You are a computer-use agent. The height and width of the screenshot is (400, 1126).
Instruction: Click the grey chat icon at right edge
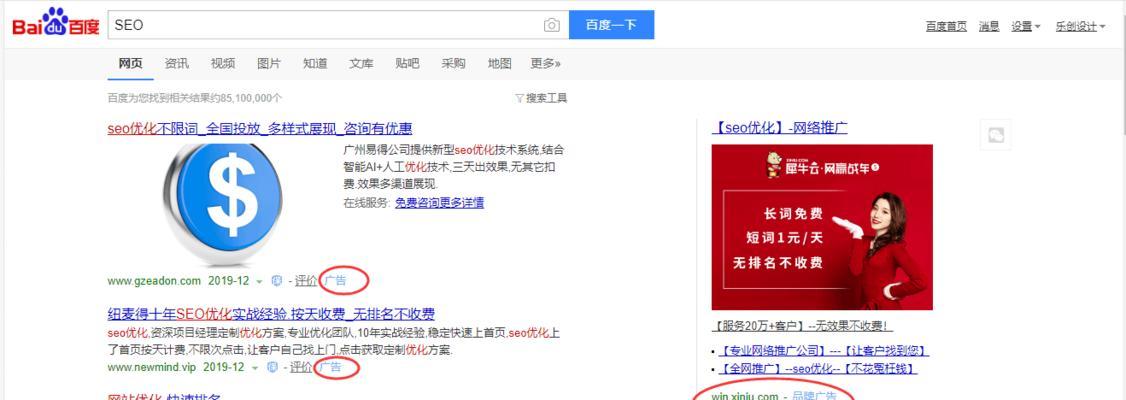pyautogui.click(x=995, y=135)
